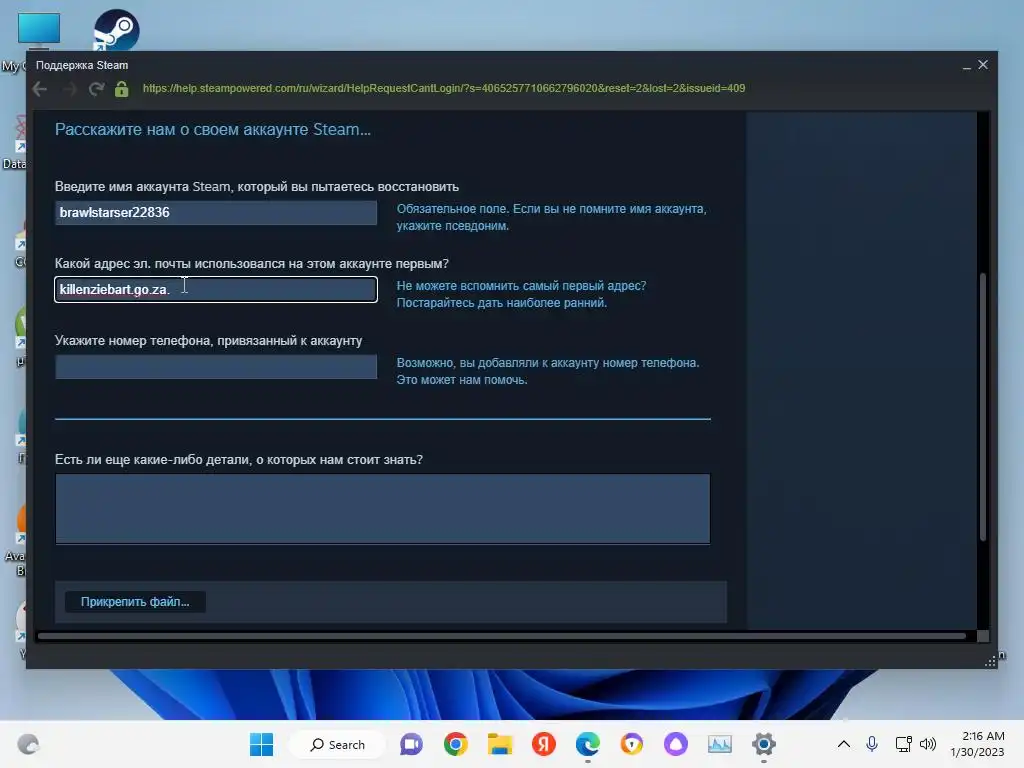The height and width of the screenshot is (768, 1024).
Task: Click the help.steampowered.com URL text
Action: point(443,88)
